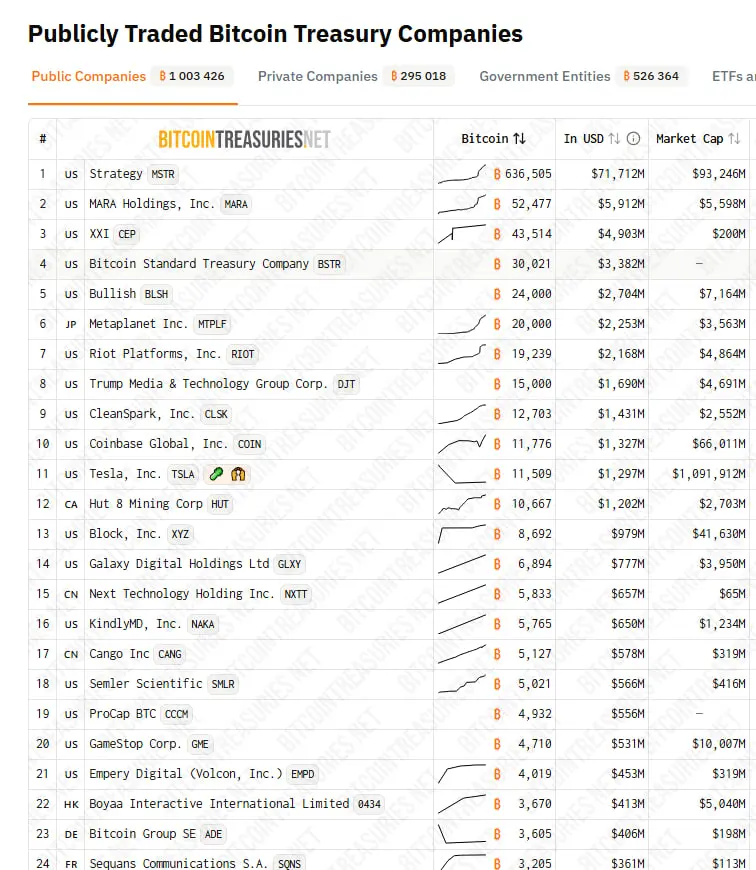This screenshot has height=870, width=756.
Task: Sort by Bitcoin column arrows icon
Action: 519,139
